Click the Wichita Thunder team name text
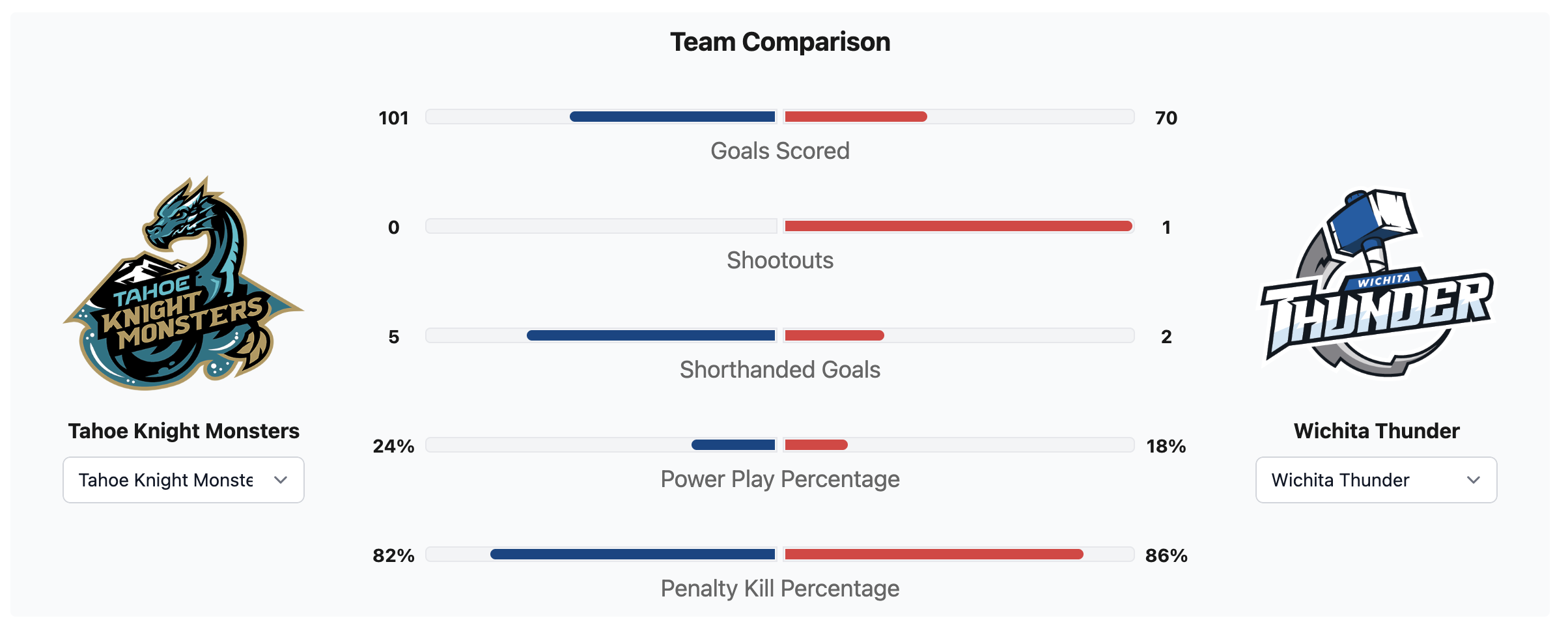 point(1377,431)
